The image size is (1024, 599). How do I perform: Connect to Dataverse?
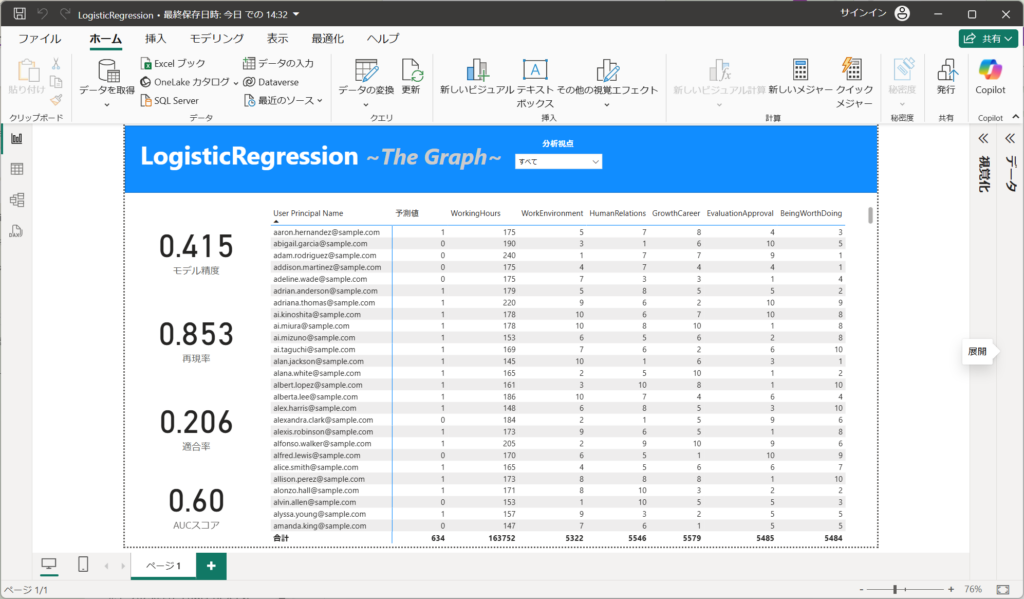pyautogui.click(x=270, y=82)
